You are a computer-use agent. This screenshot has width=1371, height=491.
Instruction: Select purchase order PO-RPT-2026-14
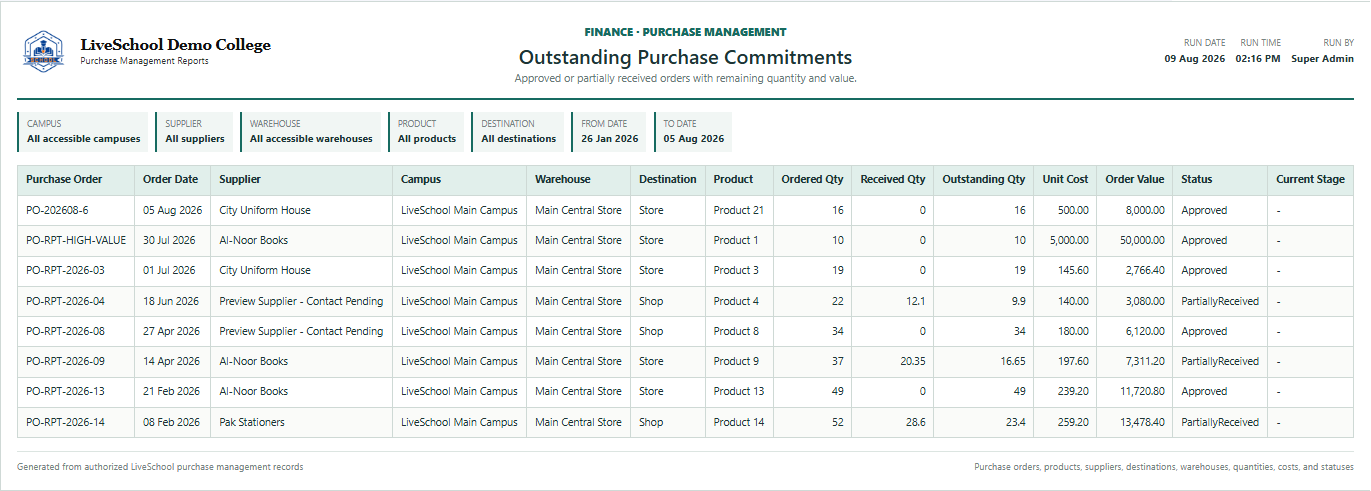click(65, 422)
